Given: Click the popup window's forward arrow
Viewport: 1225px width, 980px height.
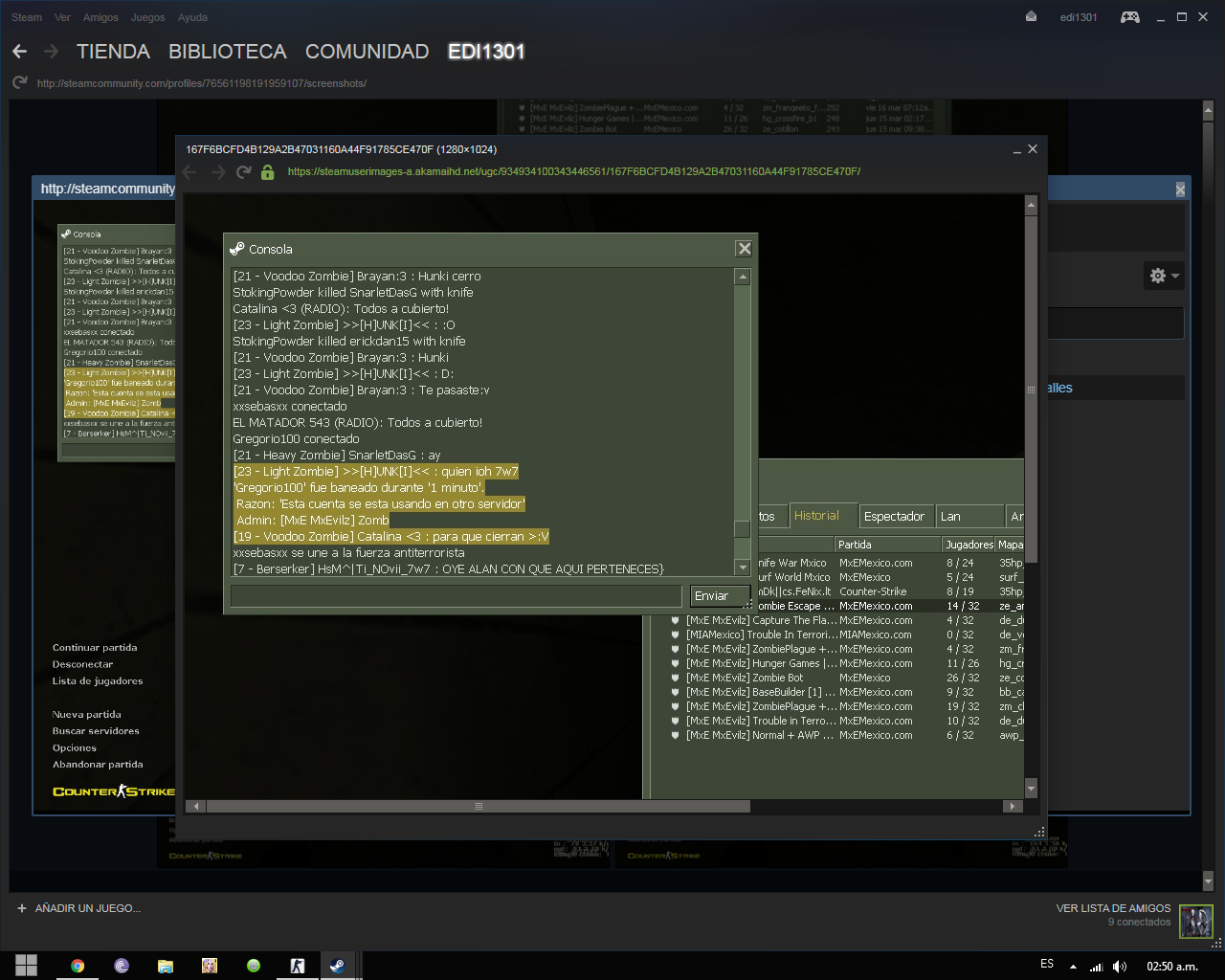Looking at the screenshot, I should pyautogui.click(x=217, y=172).
